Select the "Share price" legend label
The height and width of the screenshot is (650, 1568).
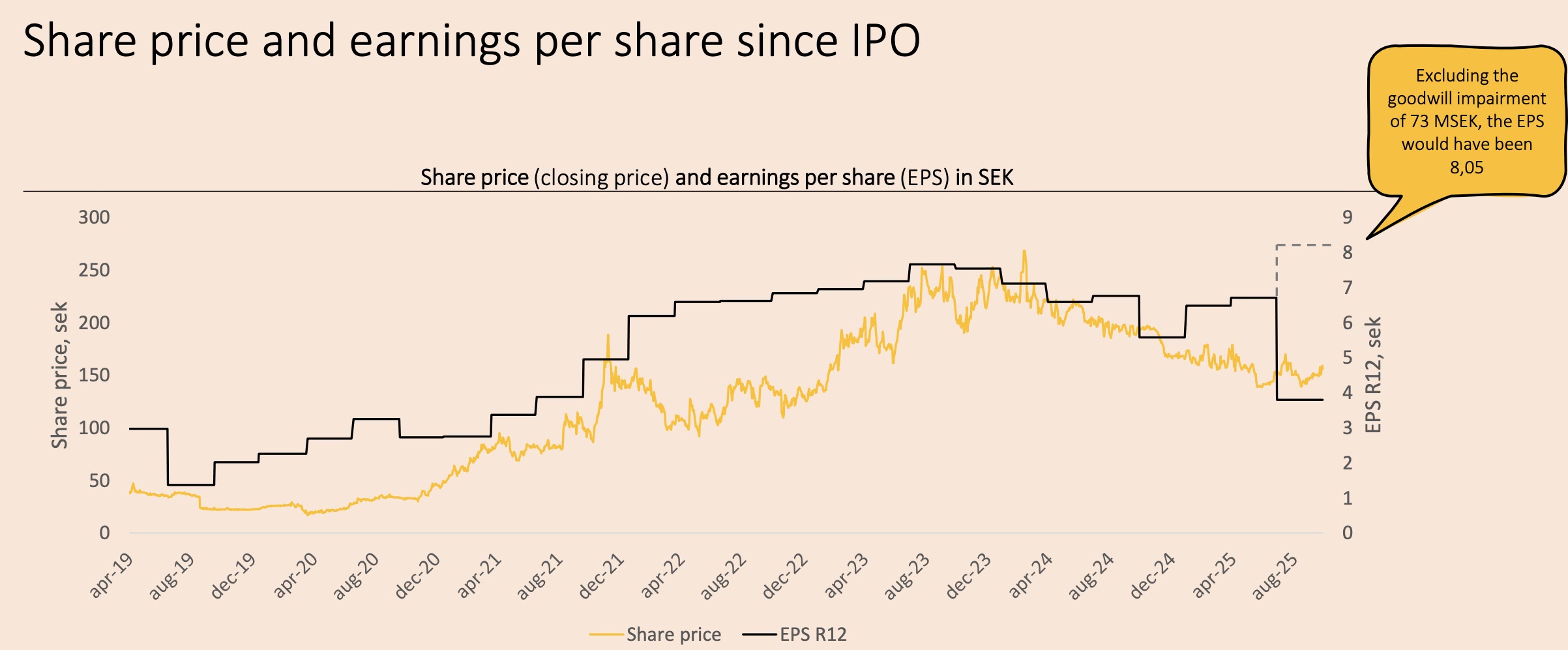point(673,634)
